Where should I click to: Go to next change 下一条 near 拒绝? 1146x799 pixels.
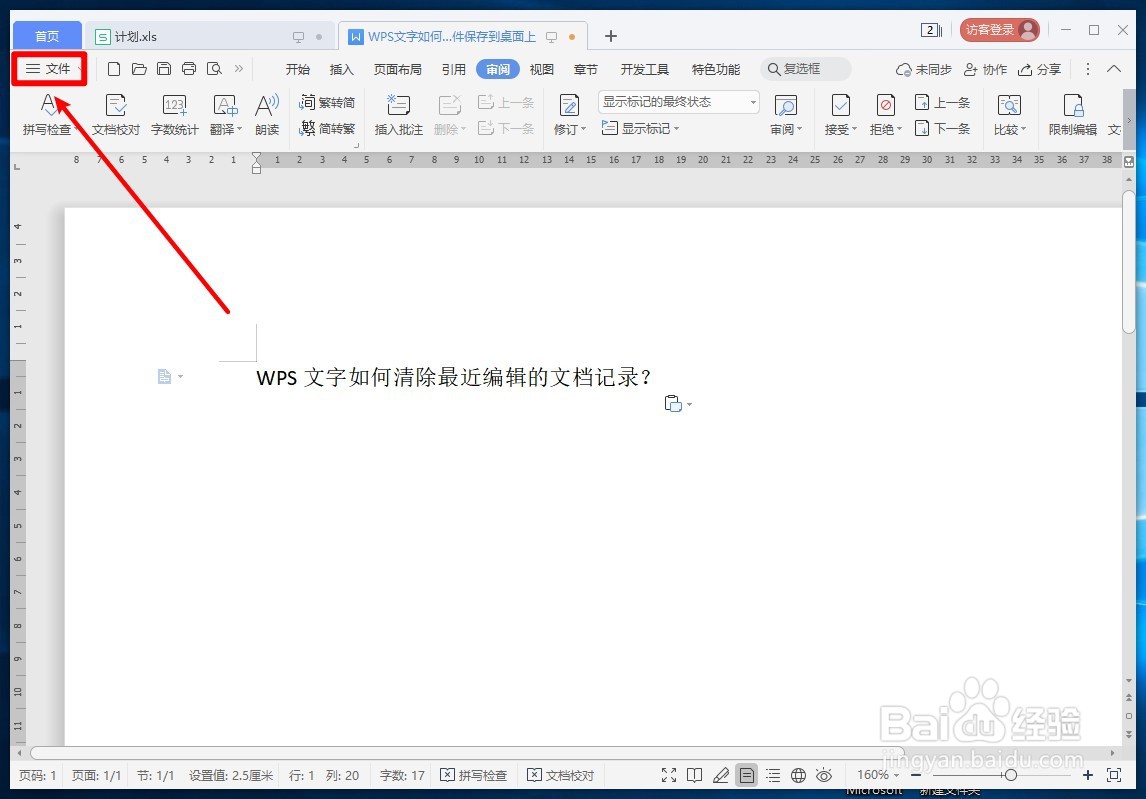coord(942,129)
